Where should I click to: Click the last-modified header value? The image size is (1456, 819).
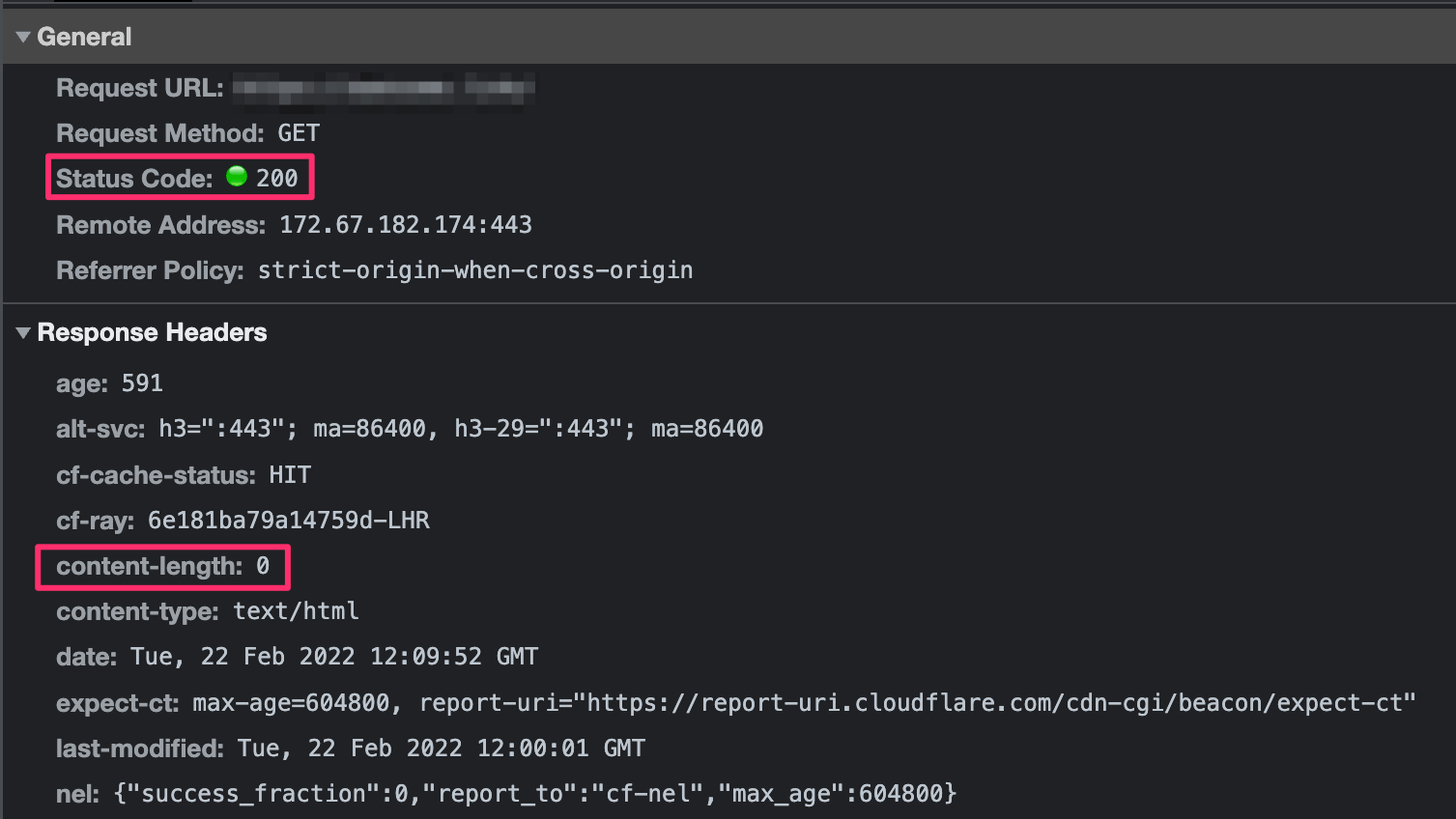point(441,748)
